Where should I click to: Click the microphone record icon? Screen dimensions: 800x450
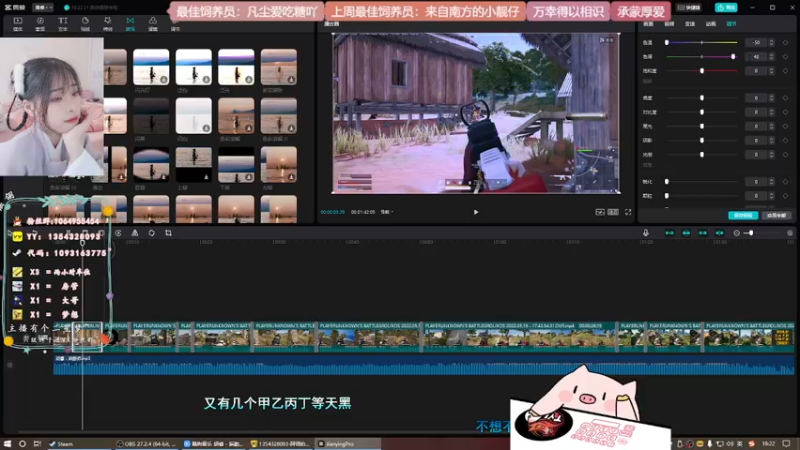[645, 233]
